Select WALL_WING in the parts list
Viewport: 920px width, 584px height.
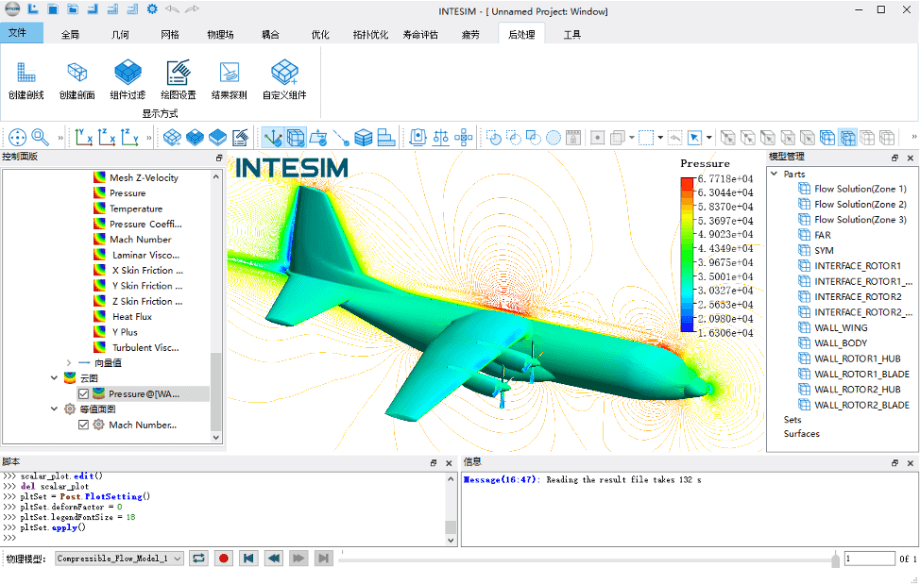840,328
